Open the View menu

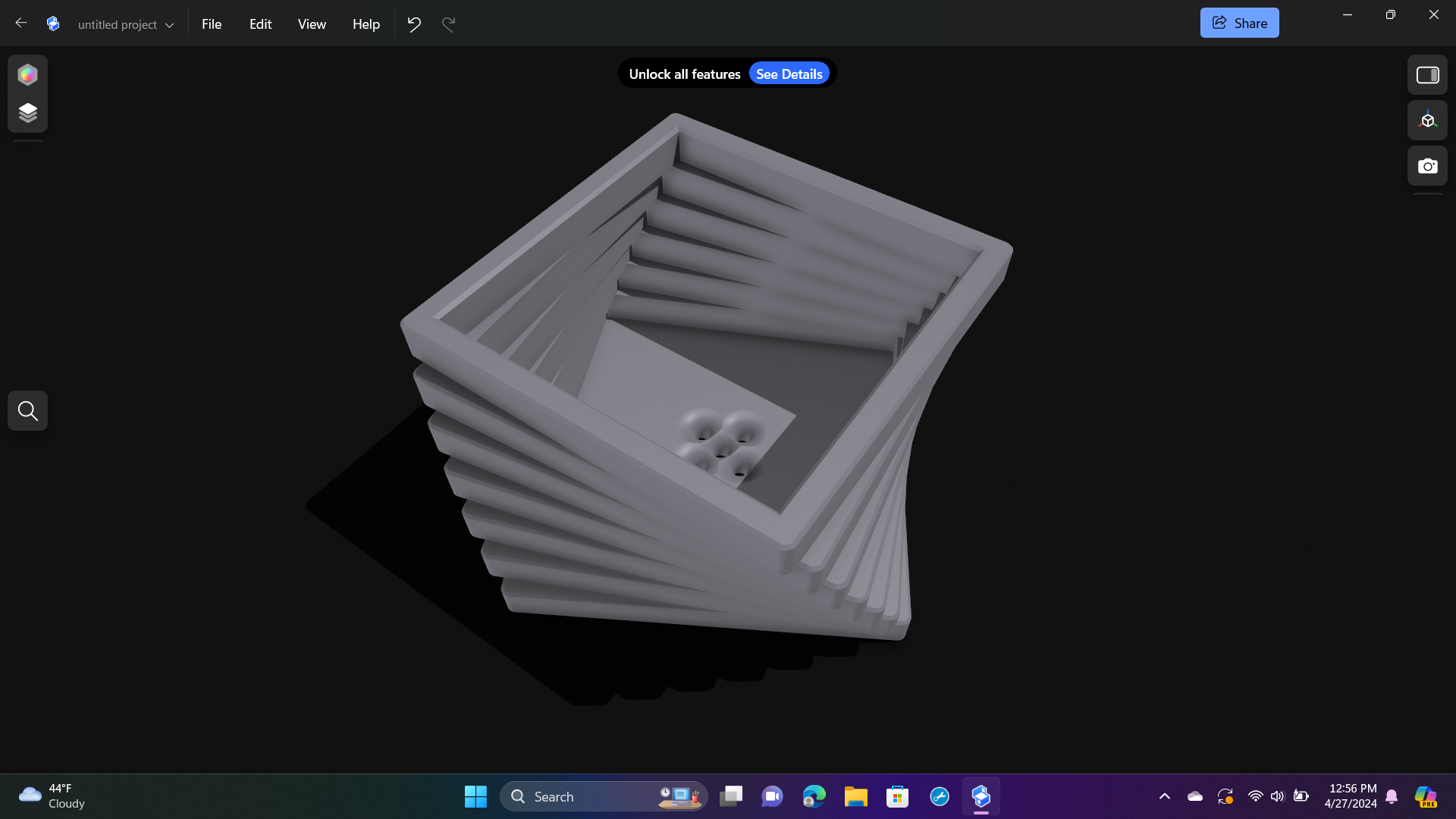312,24
